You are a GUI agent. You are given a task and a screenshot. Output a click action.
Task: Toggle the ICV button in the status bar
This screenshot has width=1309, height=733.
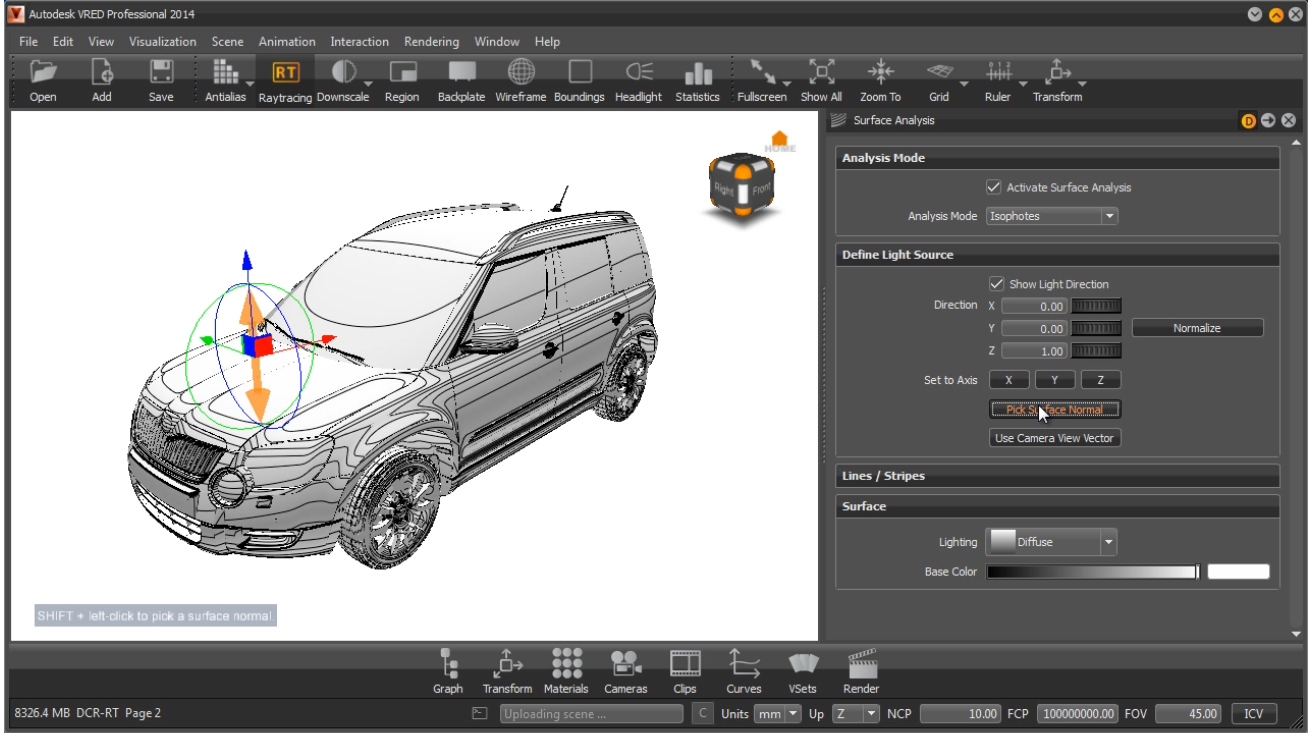1254,714
